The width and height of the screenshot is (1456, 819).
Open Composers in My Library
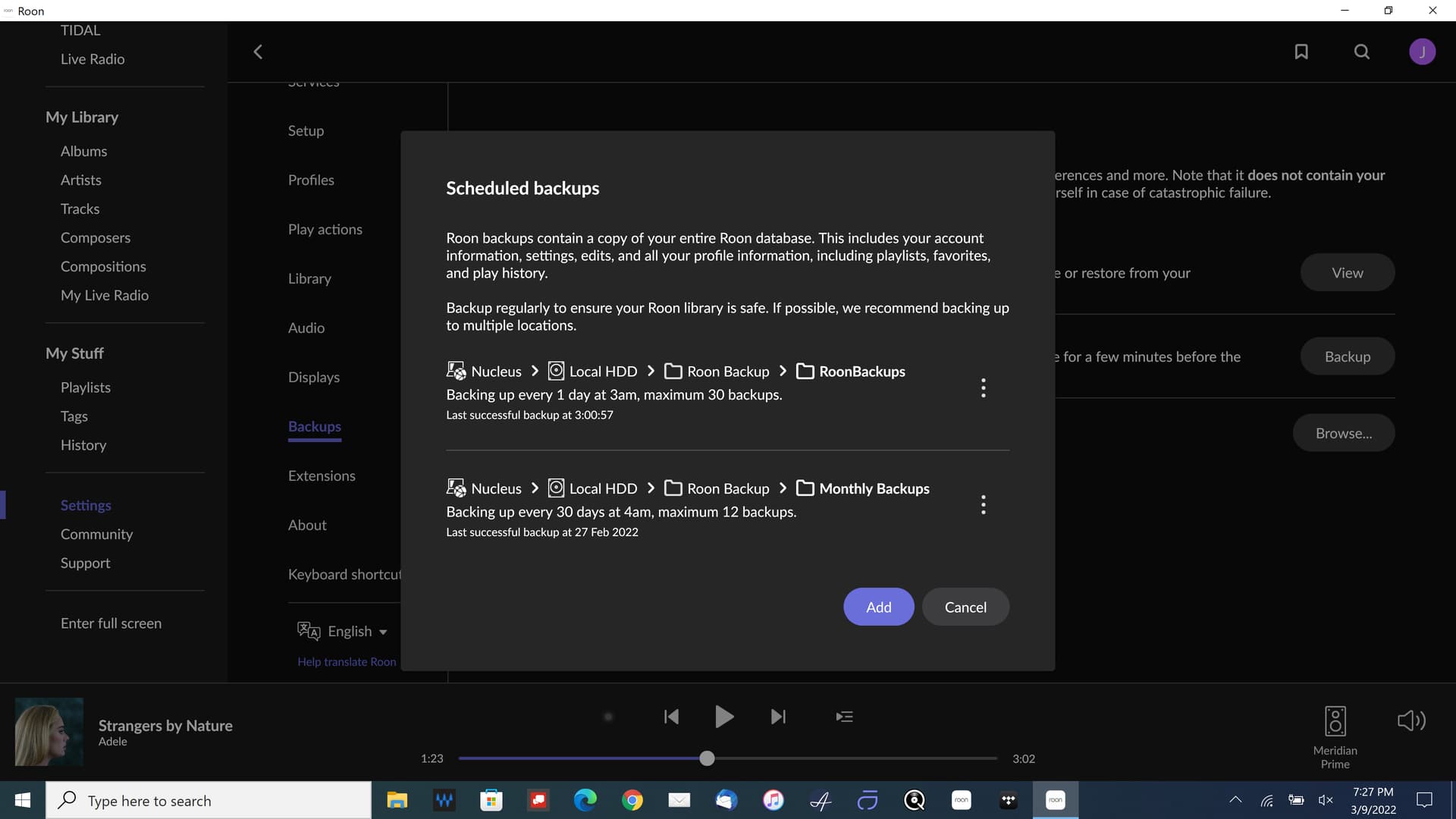tap(96, 237)
